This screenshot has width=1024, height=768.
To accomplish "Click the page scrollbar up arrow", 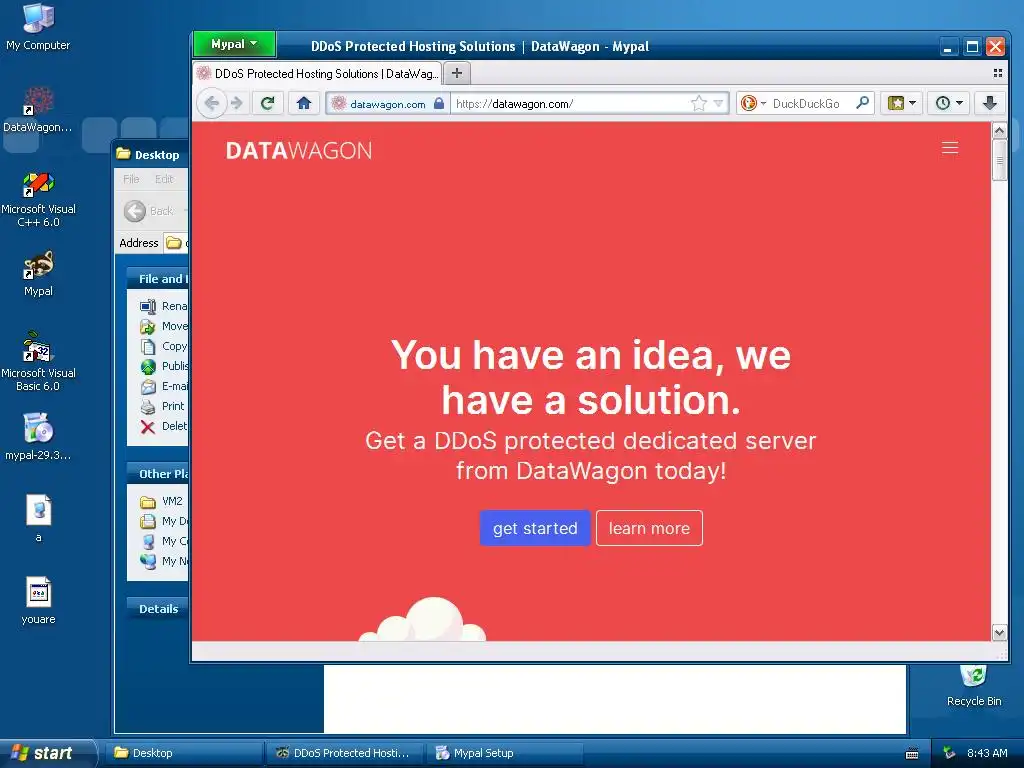I will pos(999,131).
